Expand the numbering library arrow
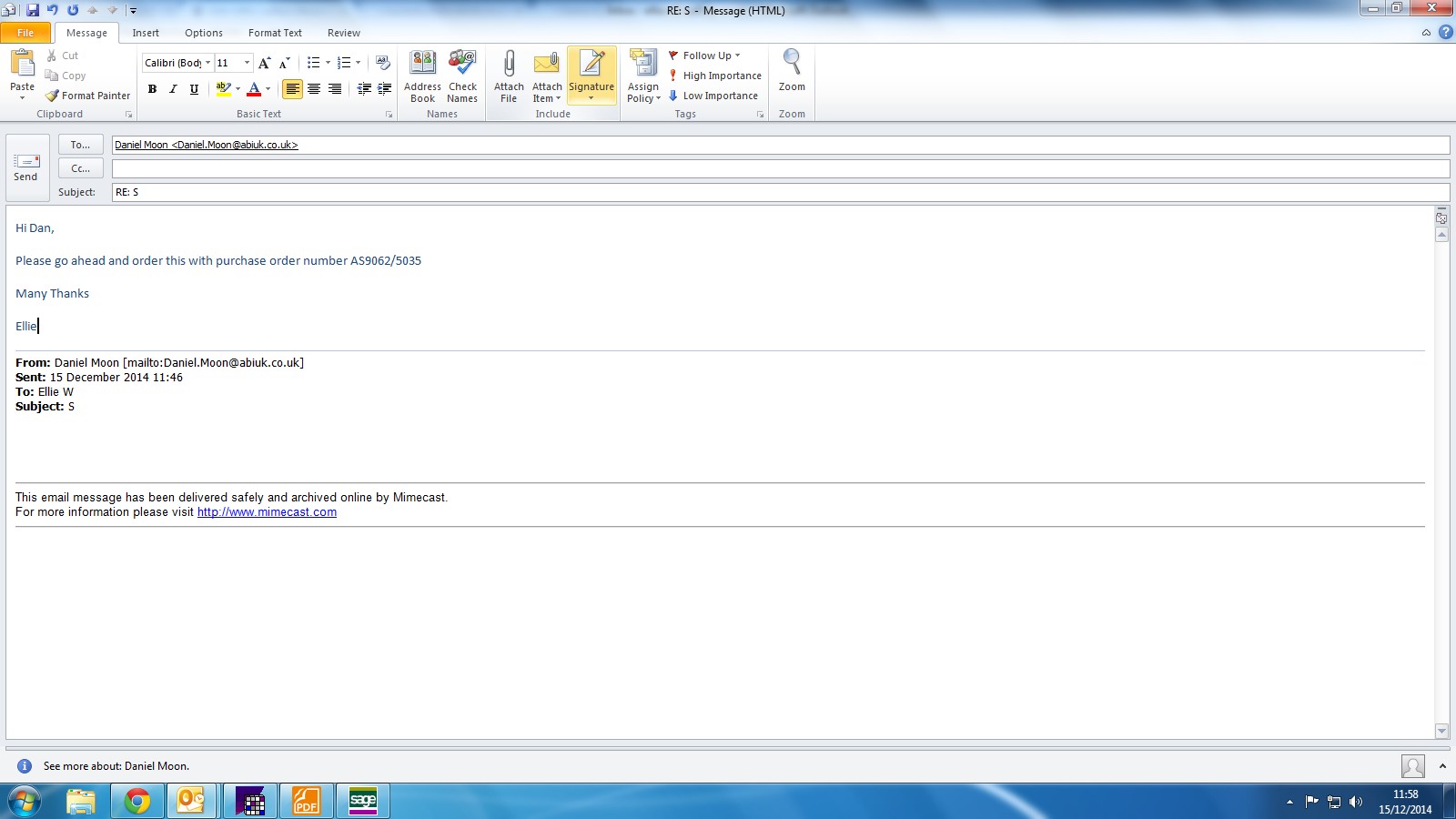1456x819 pixels. [x=358, y=63]
